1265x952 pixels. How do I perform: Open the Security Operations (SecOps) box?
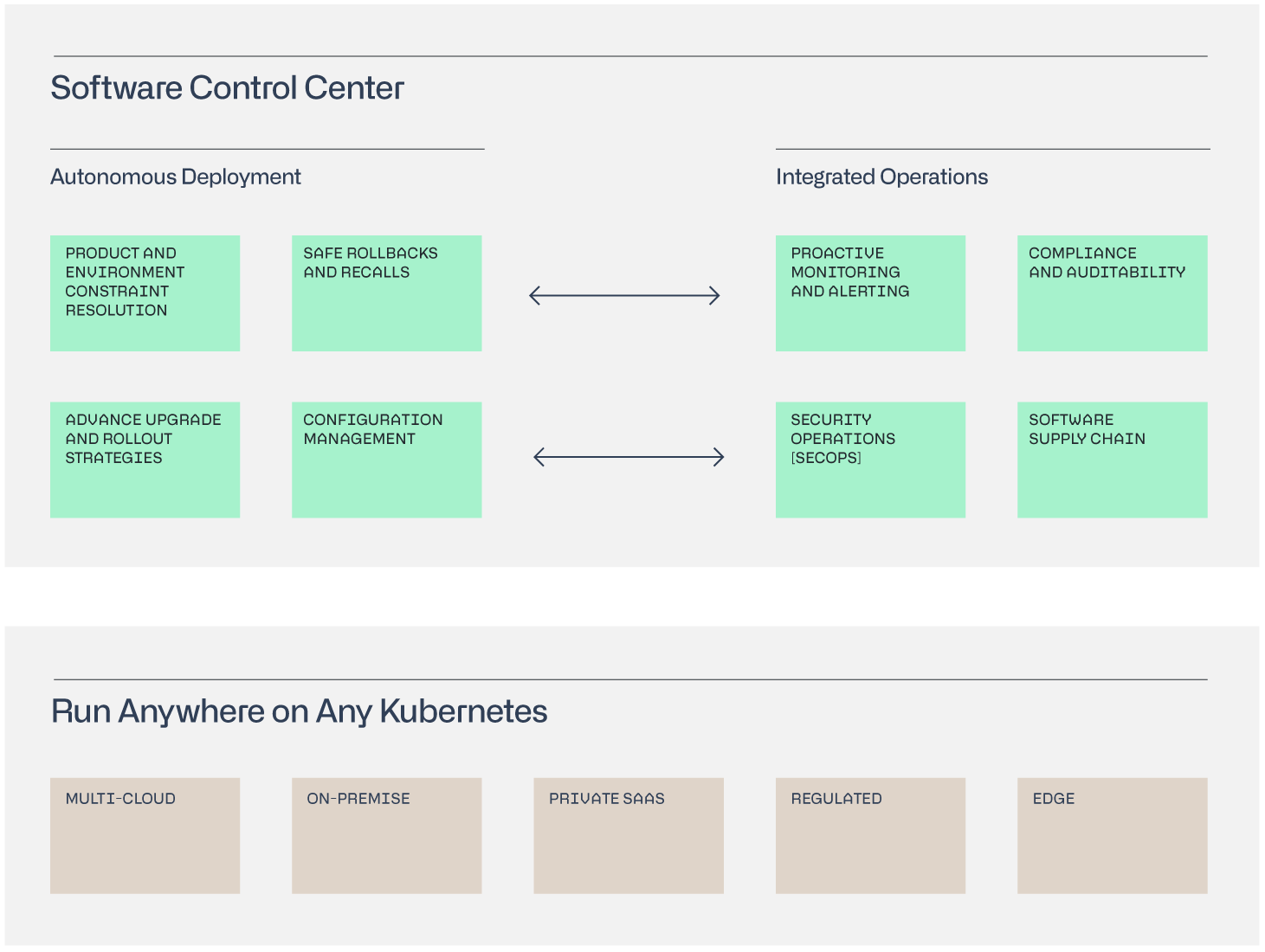870,460
